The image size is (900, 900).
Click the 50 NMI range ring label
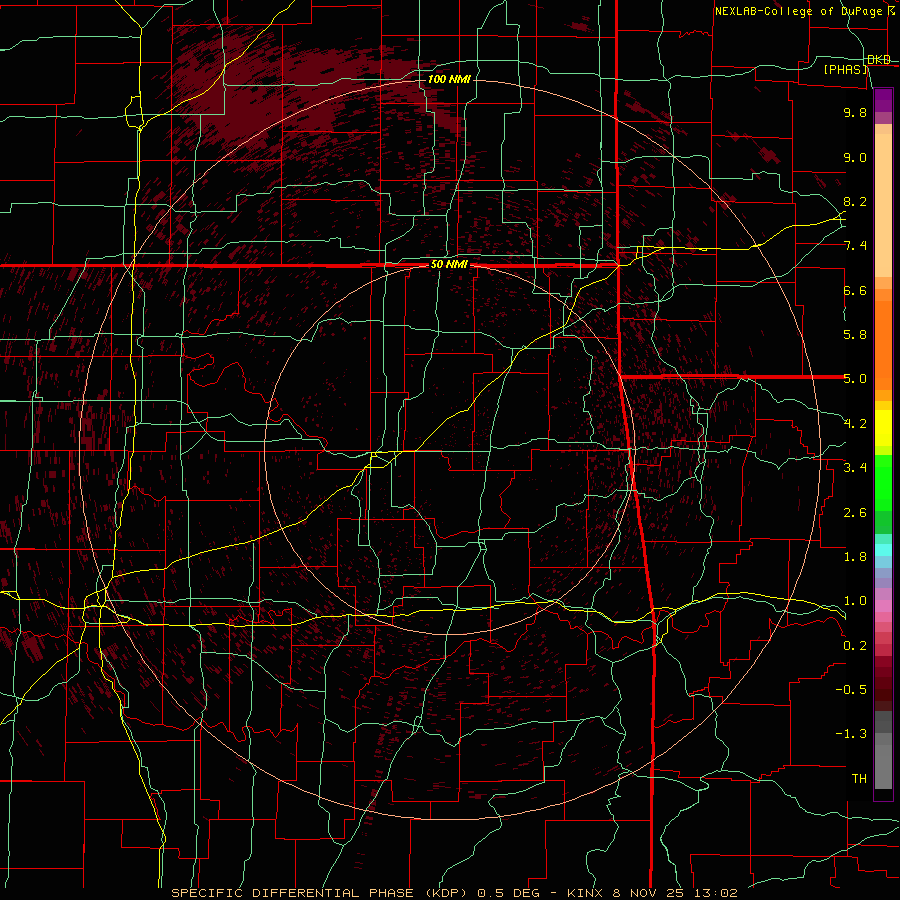449,265
